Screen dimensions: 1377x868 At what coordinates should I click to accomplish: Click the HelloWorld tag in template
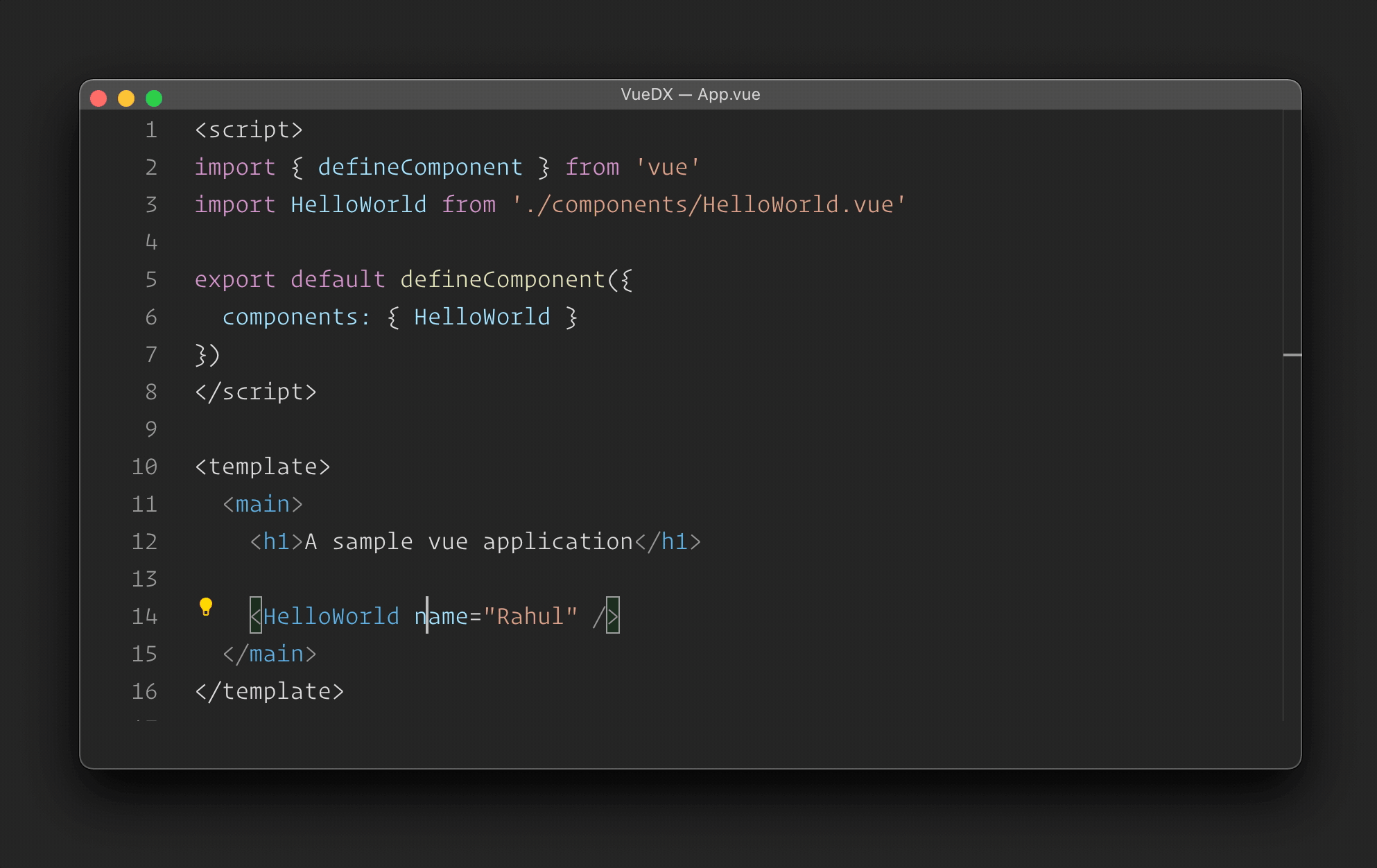point(331,616)
